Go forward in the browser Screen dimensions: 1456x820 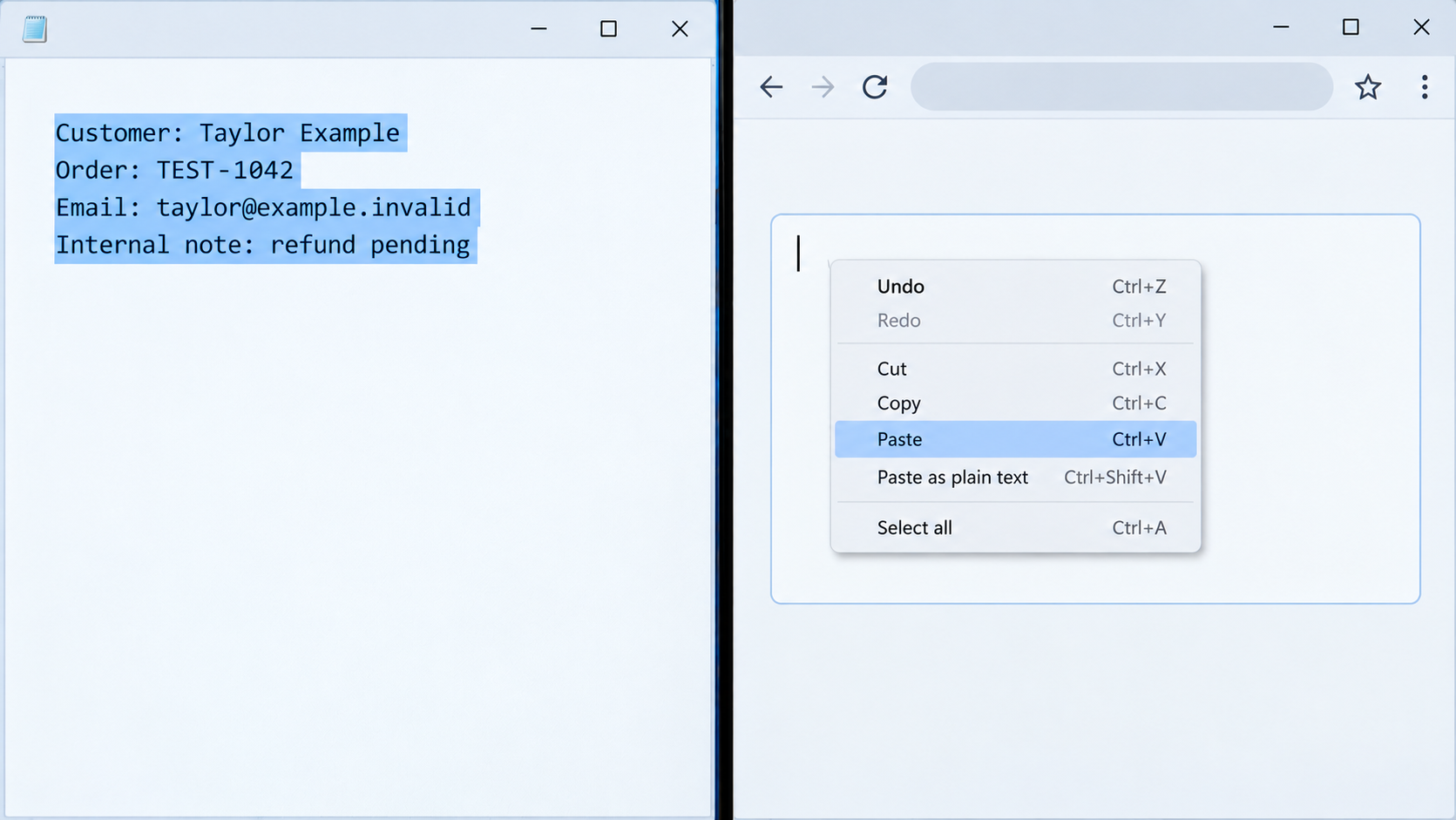(x=823, y=87)
